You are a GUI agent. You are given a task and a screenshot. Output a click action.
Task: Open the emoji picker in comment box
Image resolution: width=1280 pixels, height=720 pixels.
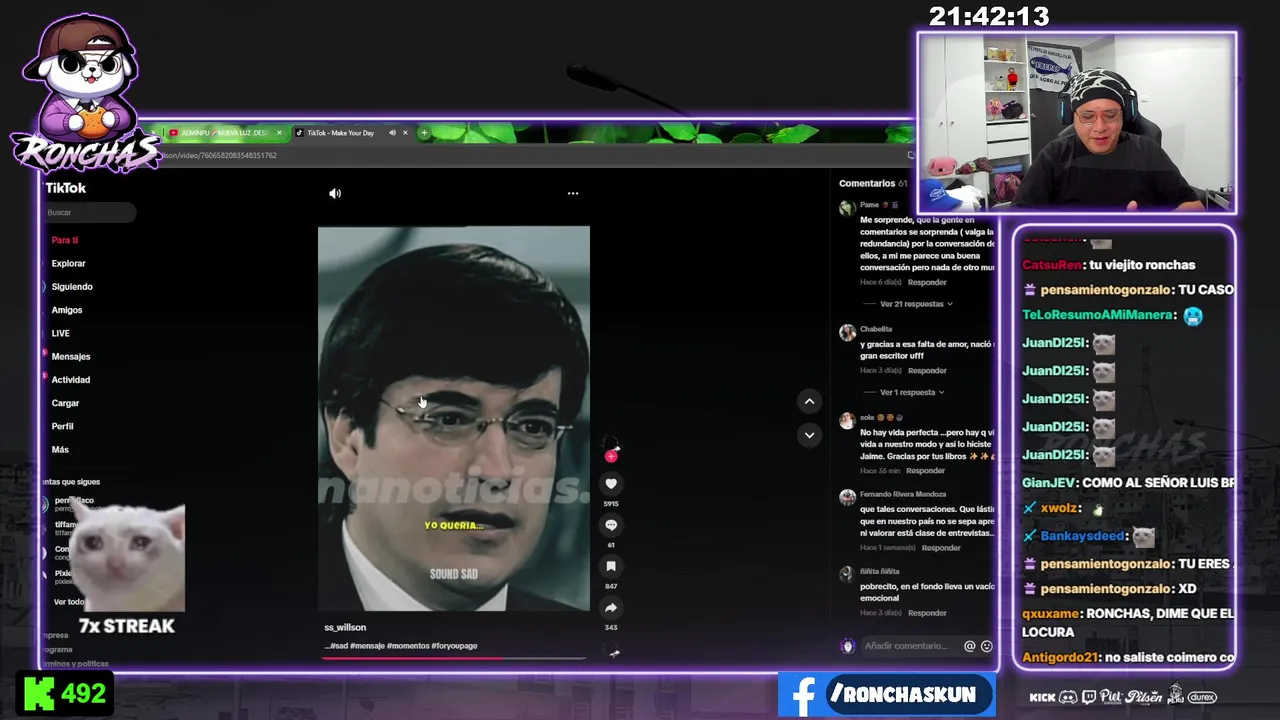pos(986,646)
